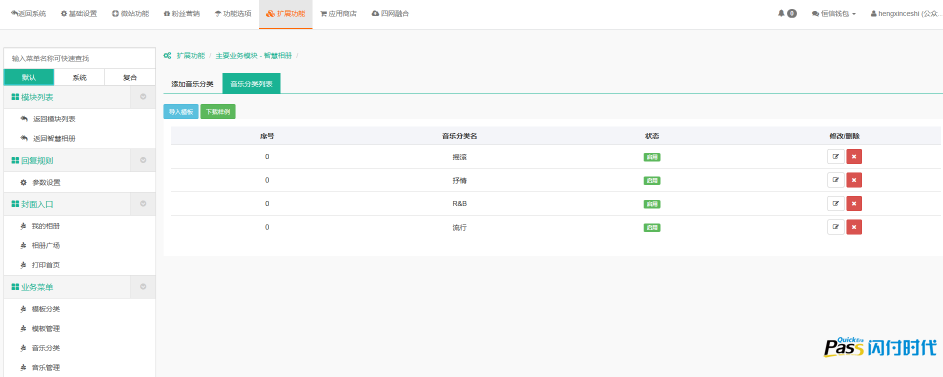Collapse the 模块列表 section arrow
This screenshot has height=377, width=943.
click(143, 97)
